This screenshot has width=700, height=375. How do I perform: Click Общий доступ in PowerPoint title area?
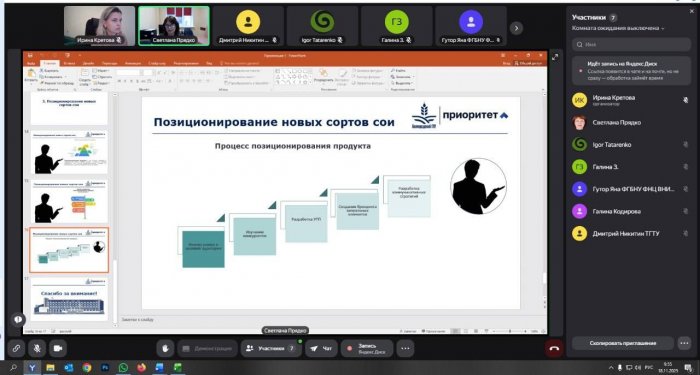coord(530,63)
